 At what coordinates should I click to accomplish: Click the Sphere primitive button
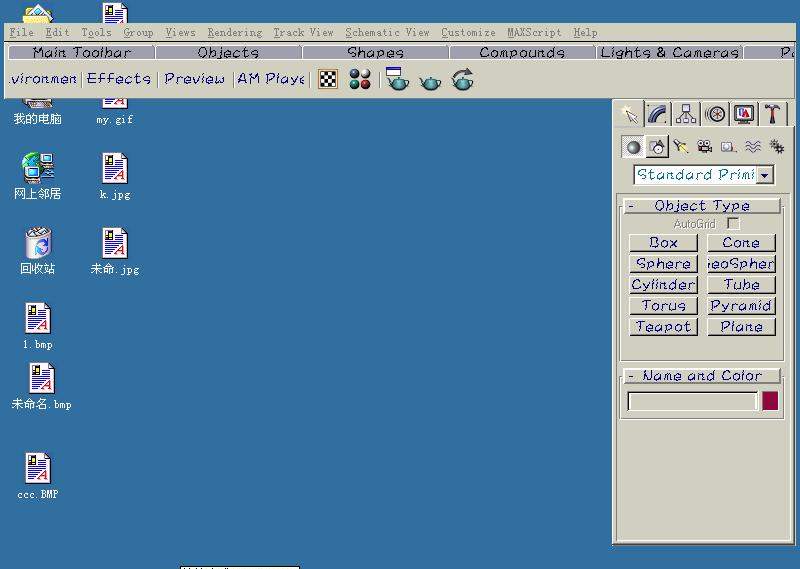663,264
